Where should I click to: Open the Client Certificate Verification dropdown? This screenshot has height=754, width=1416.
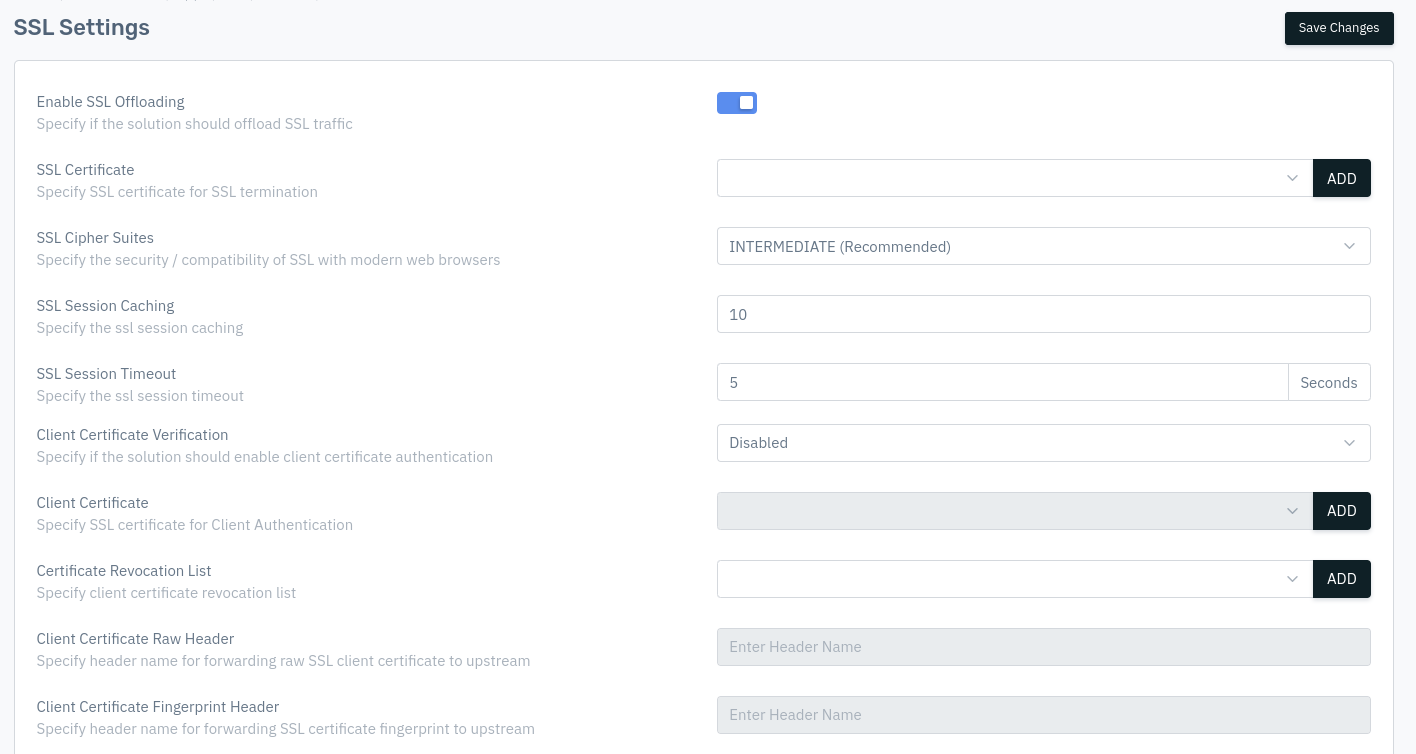(x=1043, y=443)
